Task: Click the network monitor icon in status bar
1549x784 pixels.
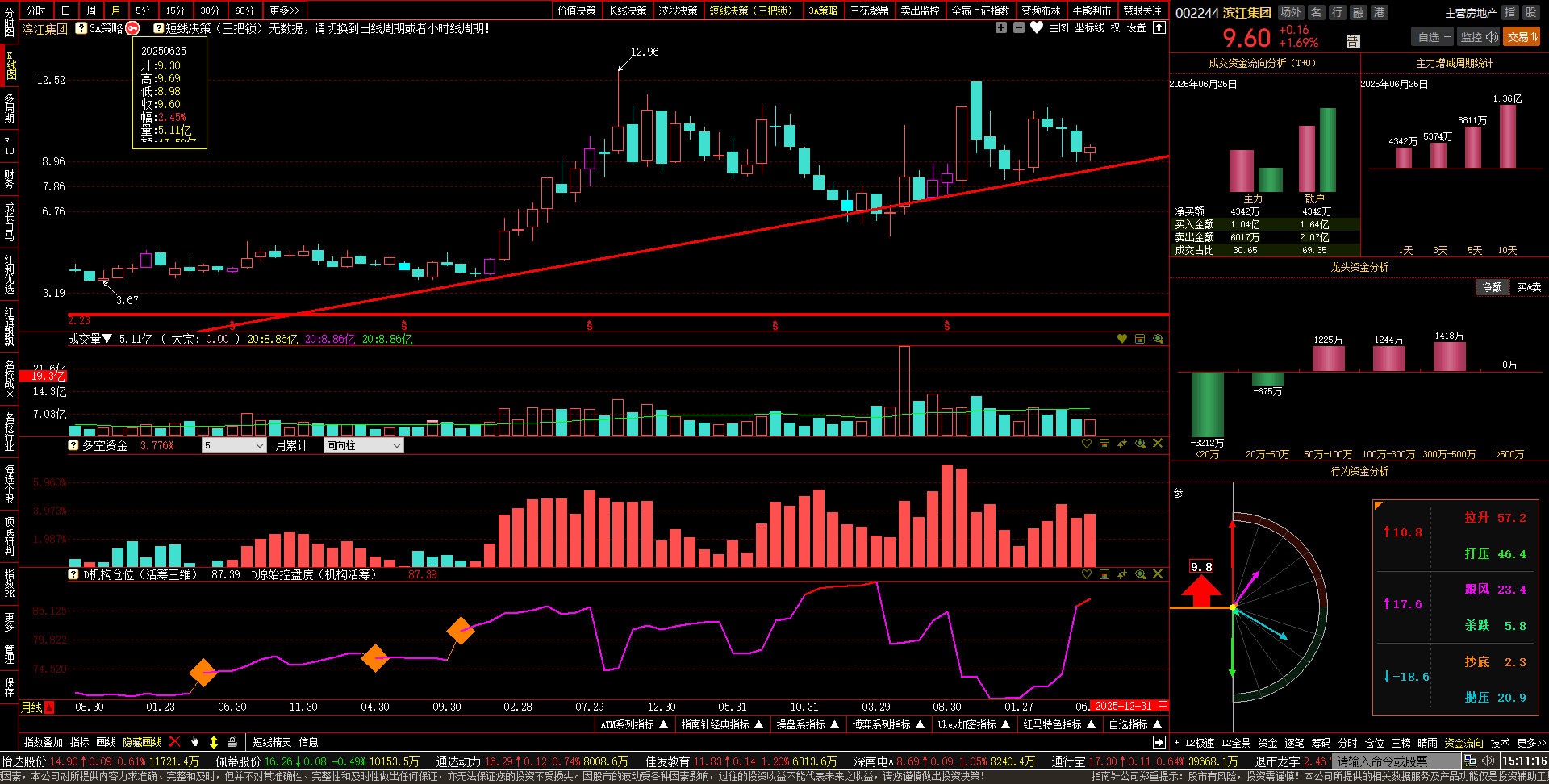Action: [x=1470, y=761]
